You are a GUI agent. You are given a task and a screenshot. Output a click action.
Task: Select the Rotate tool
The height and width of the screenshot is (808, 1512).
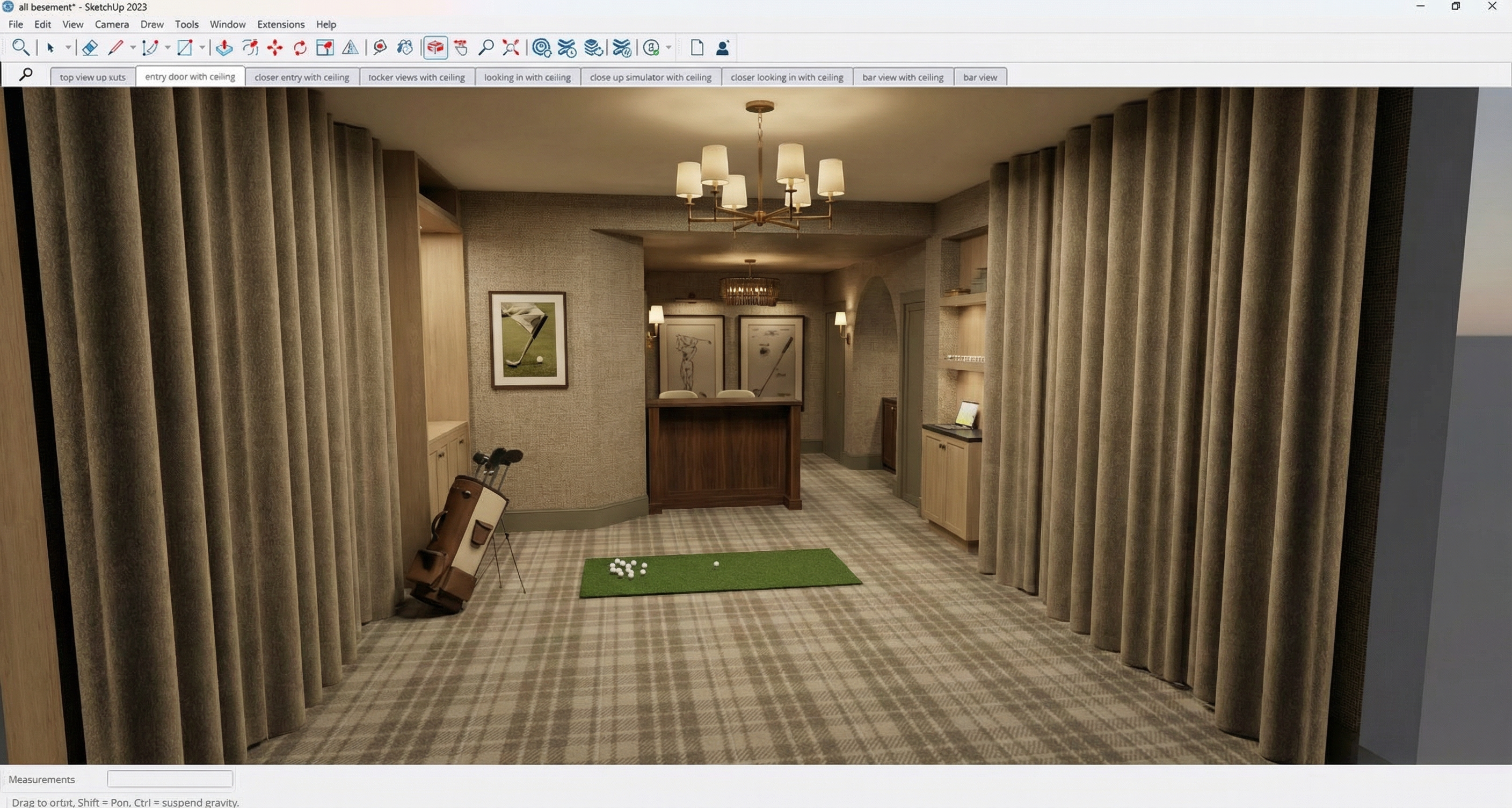coord(300,48)
